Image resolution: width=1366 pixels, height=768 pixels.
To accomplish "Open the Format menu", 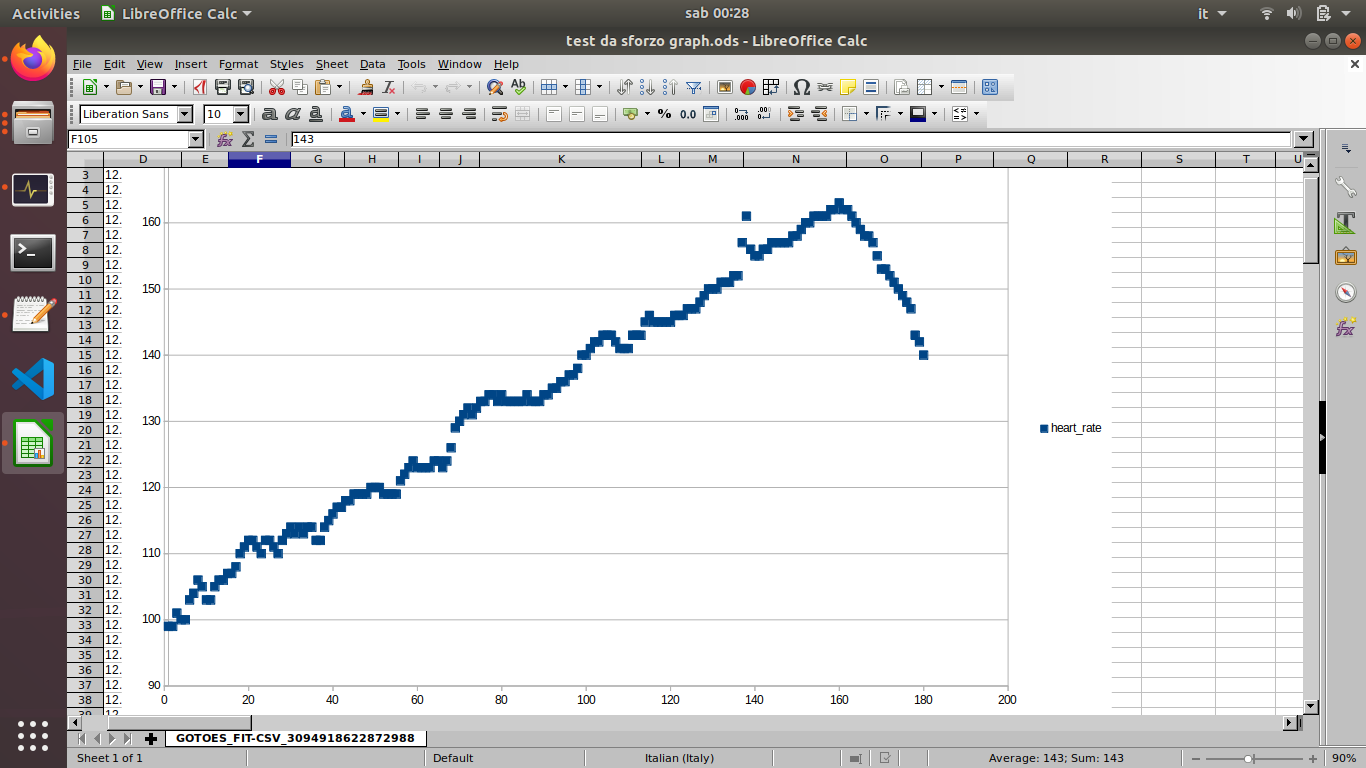I will (x=238, y=64).
